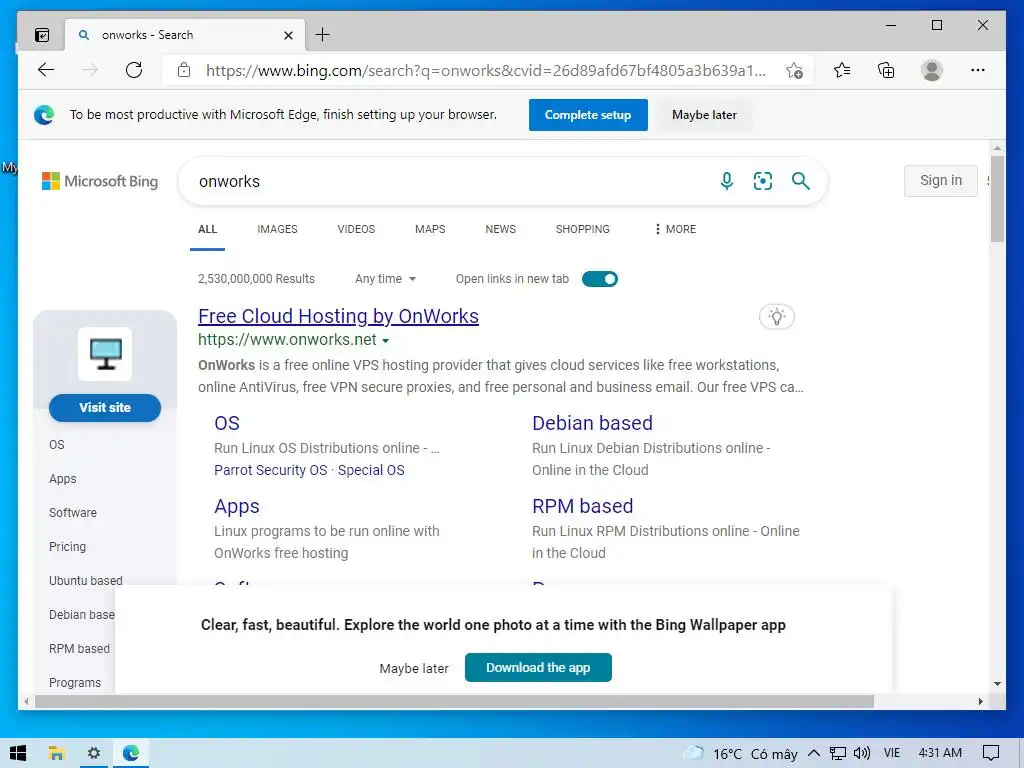Expand the onworks.net URL dropdown arrow
1024x768 pixels.
385,341
